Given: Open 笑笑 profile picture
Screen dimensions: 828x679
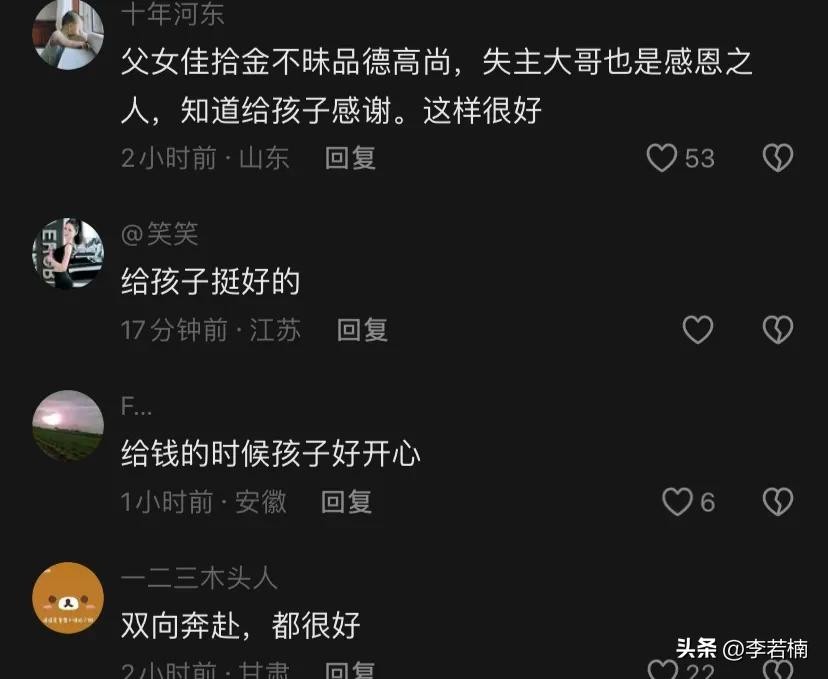Looking at the screenshot, I should point(68,253).
